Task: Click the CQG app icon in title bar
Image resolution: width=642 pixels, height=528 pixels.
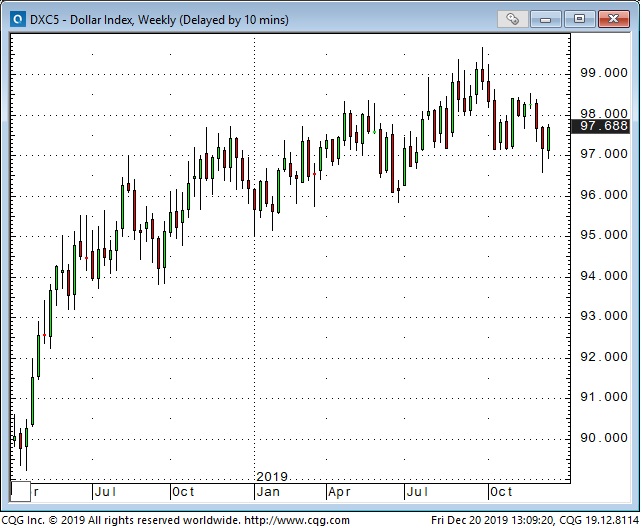Action: point(18,19)
